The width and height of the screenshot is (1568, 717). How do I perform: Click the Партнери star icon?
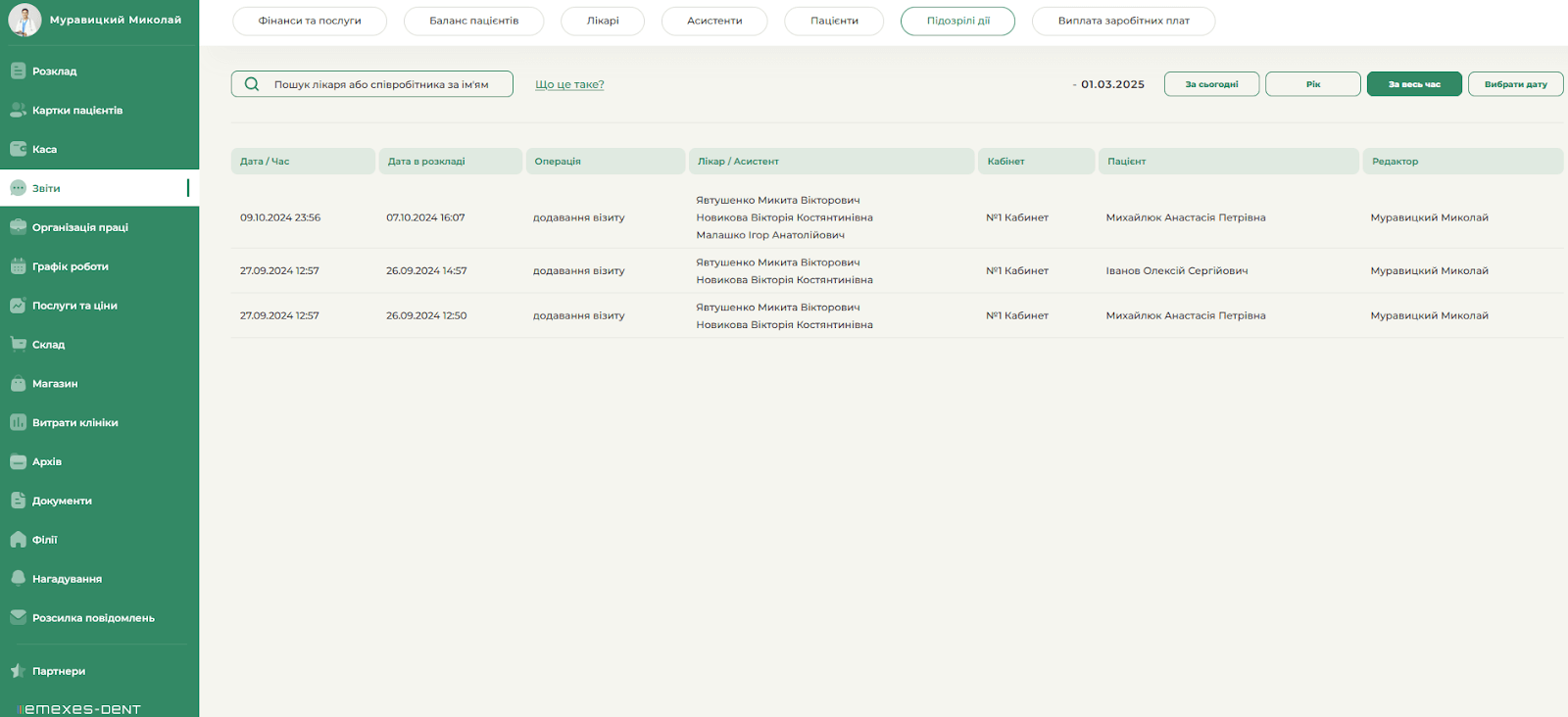click(18, 671)
